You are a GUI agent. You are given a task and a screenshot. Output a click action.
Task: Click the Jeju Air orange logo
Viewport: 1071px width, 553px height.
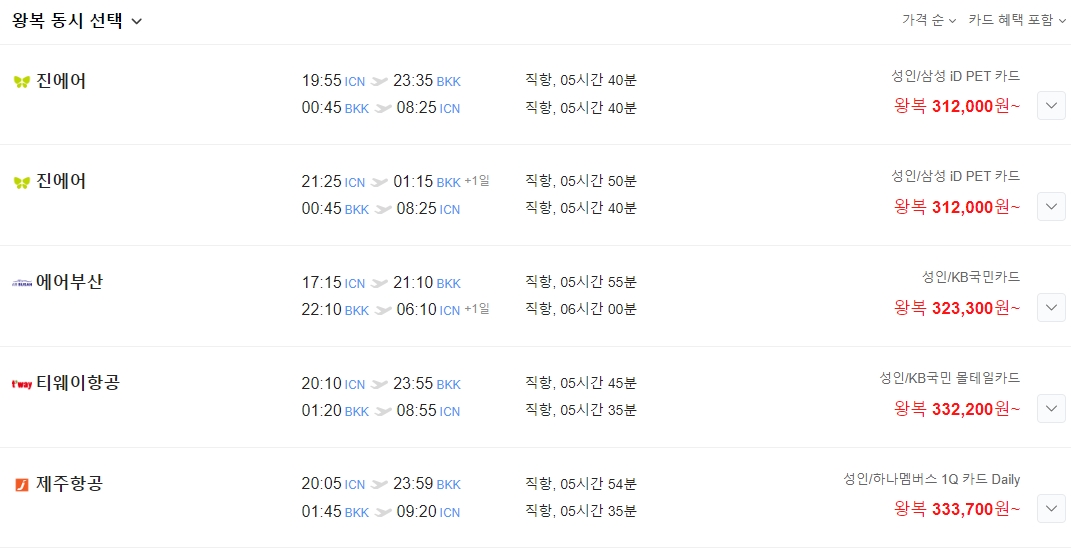[22, 485]
